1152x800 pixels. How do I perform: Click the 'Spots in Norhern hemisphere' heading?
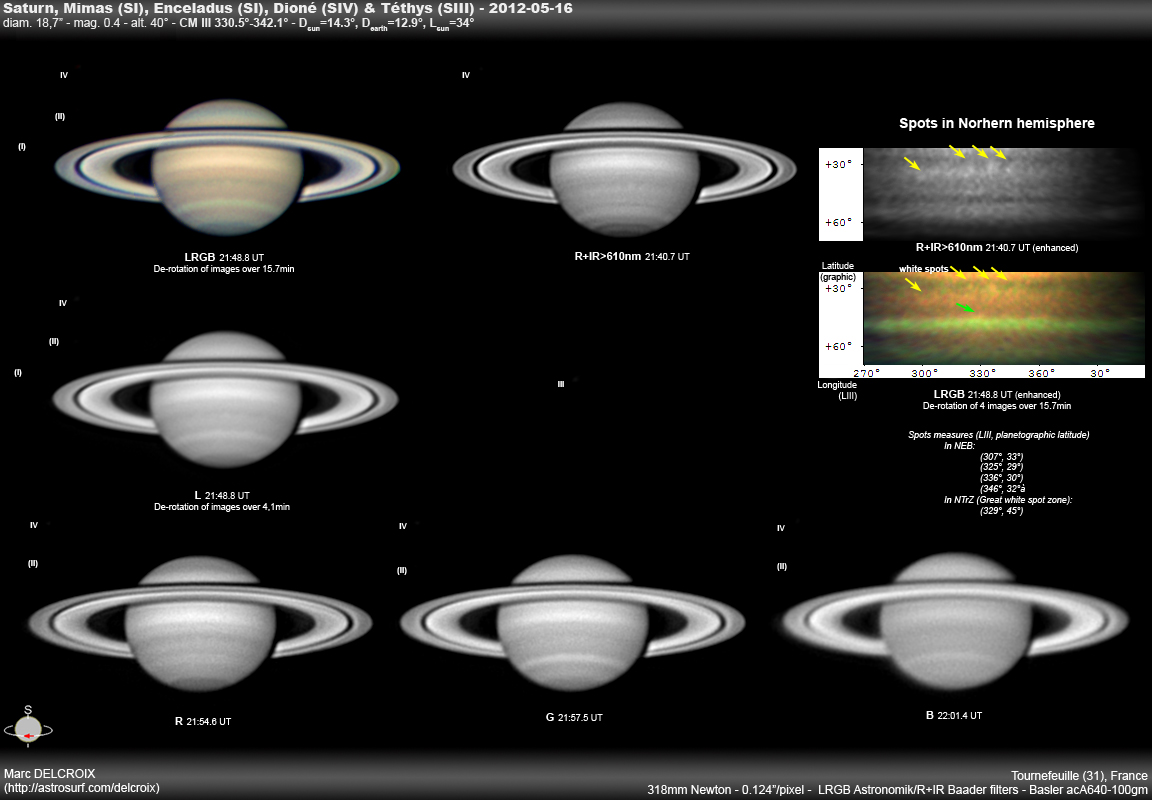(x=997, y=123)
